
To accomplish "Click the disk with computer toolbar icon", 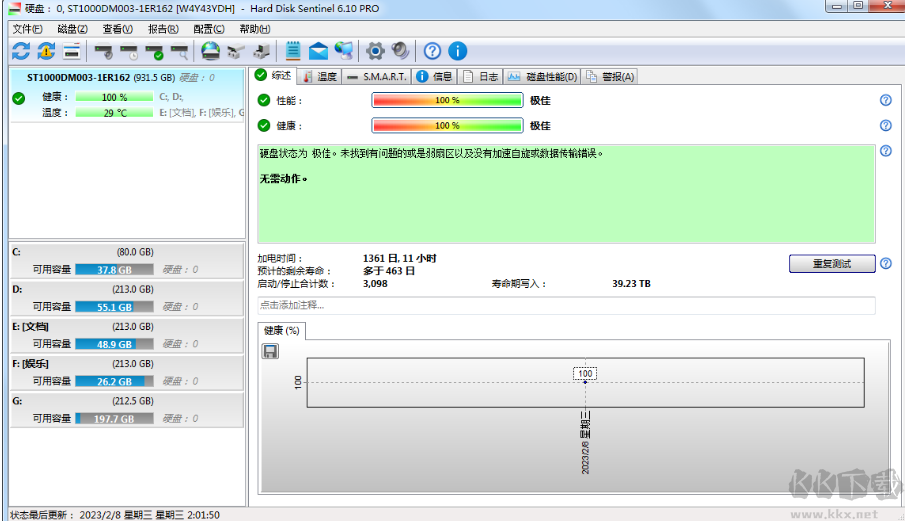I will tap(261, 51).
